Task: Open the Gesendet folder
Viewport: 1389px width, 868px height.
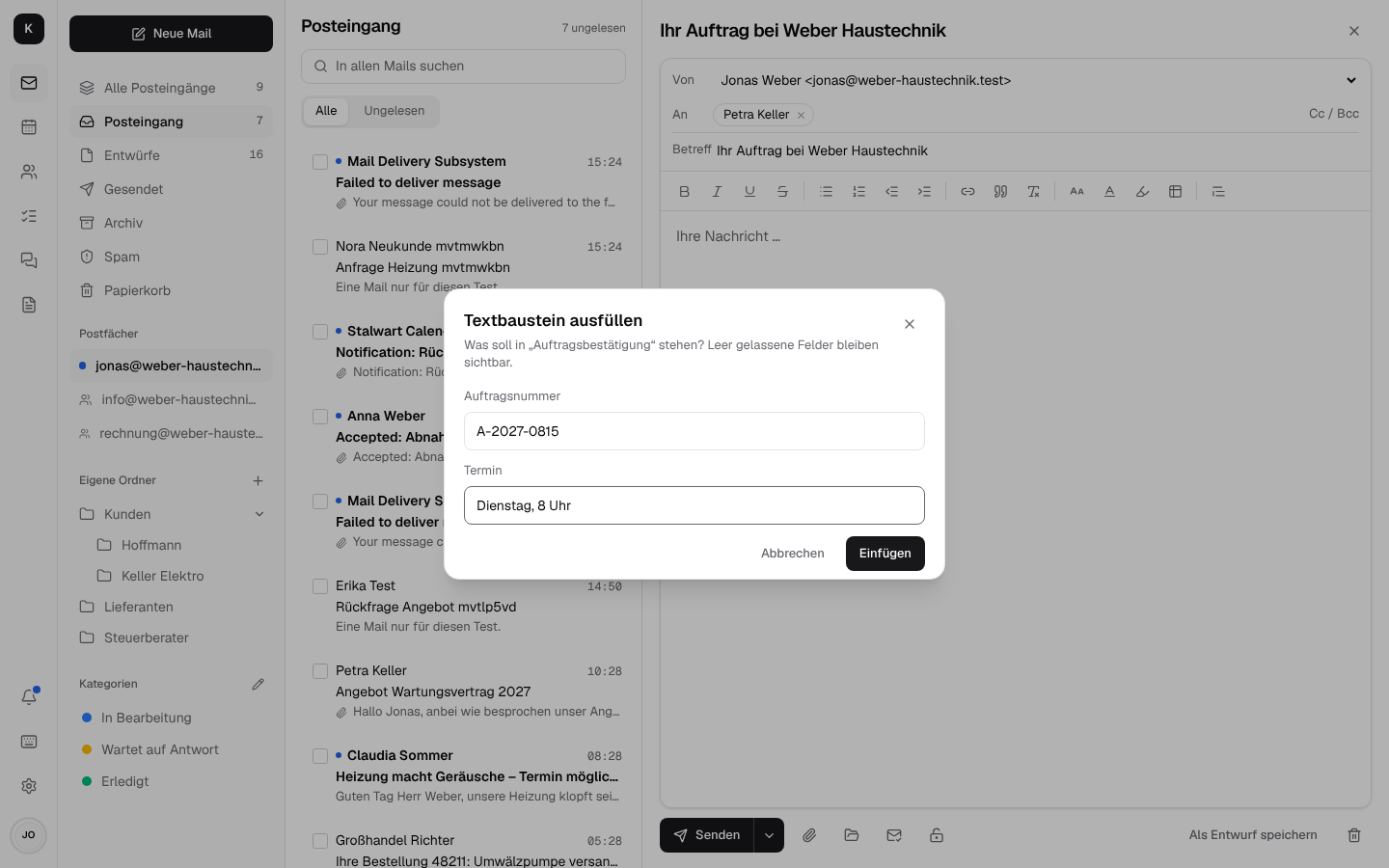Action: tap(172, 189)
